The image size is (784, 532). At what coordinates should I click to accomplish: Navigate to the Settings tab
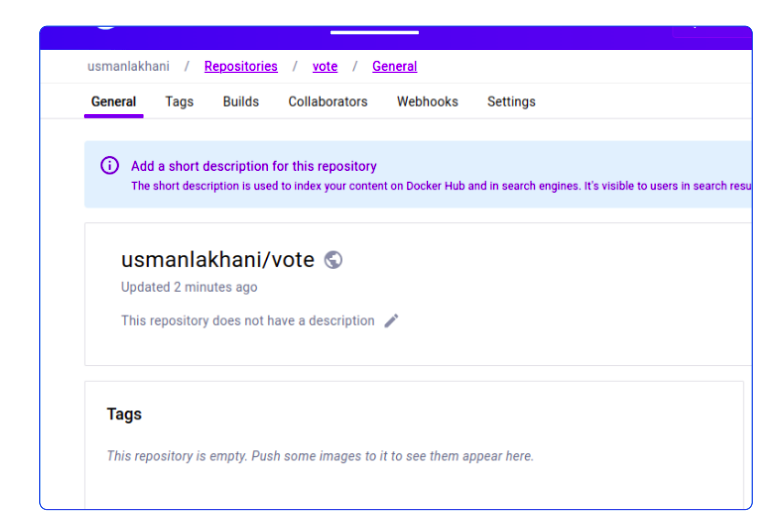pyautogui.click(x=511, y=102)
